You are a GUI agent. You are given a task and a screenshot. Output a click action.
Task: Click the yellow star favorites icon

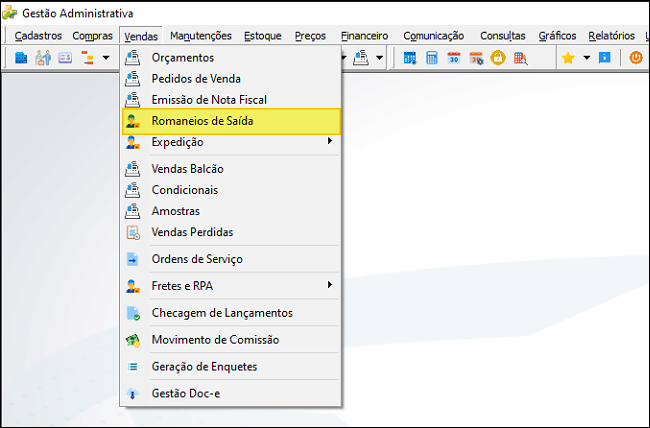pyautogui.click(x=568, y=58)
